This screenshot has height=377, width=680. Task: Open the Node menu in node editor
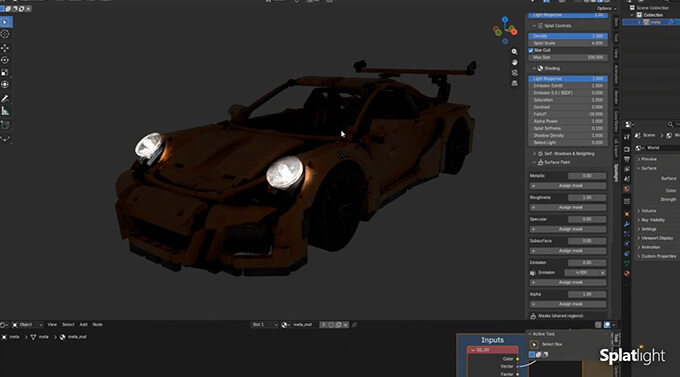98,325
